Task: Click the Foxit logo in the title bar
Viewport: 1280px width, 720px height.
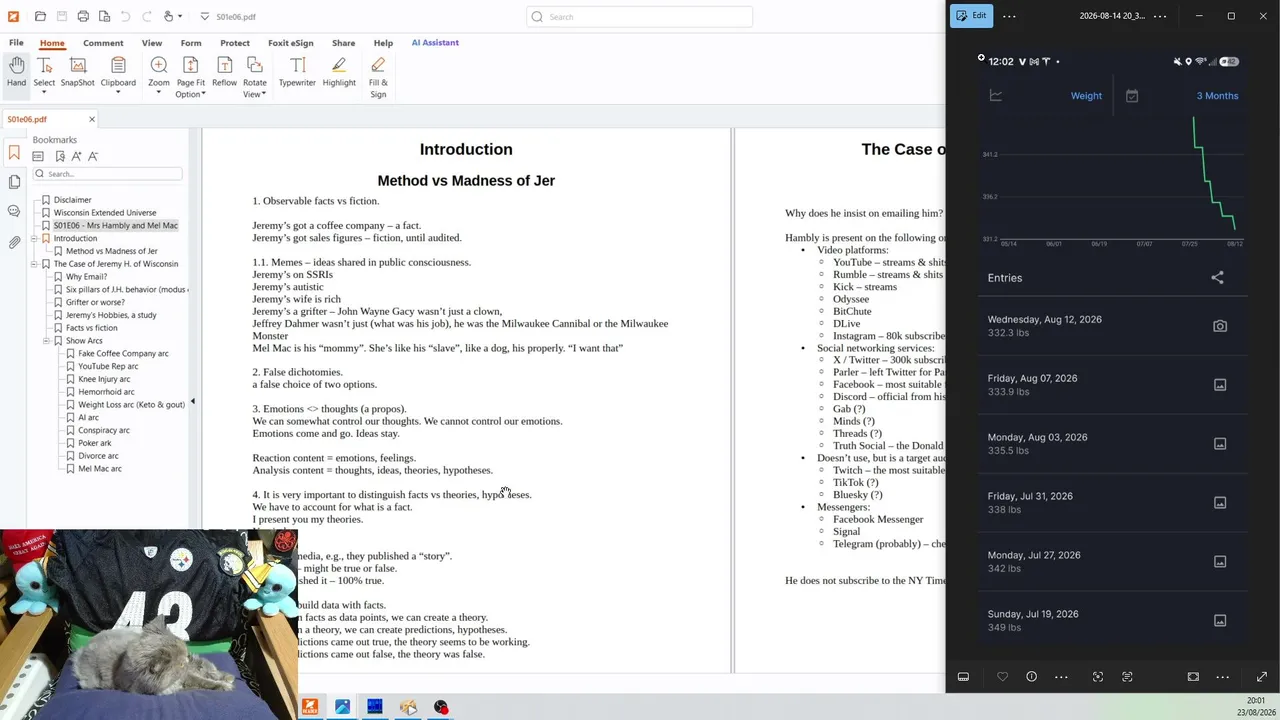Action: [13, 16]
